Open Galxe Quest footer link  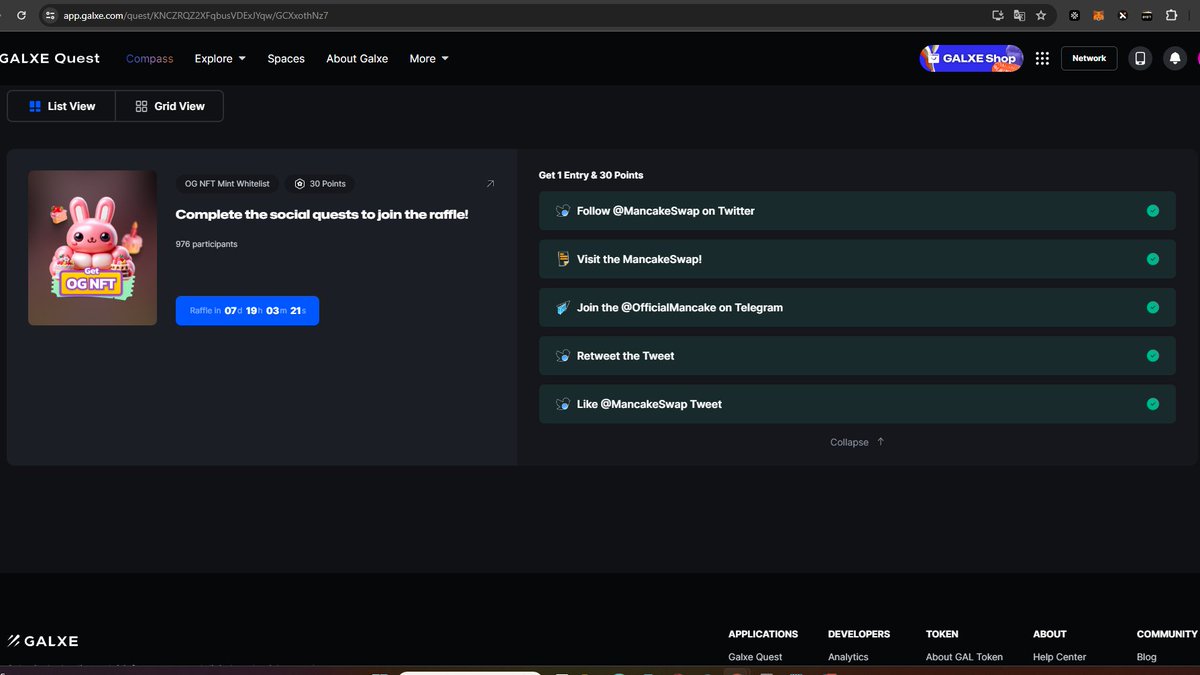[755, 657]
